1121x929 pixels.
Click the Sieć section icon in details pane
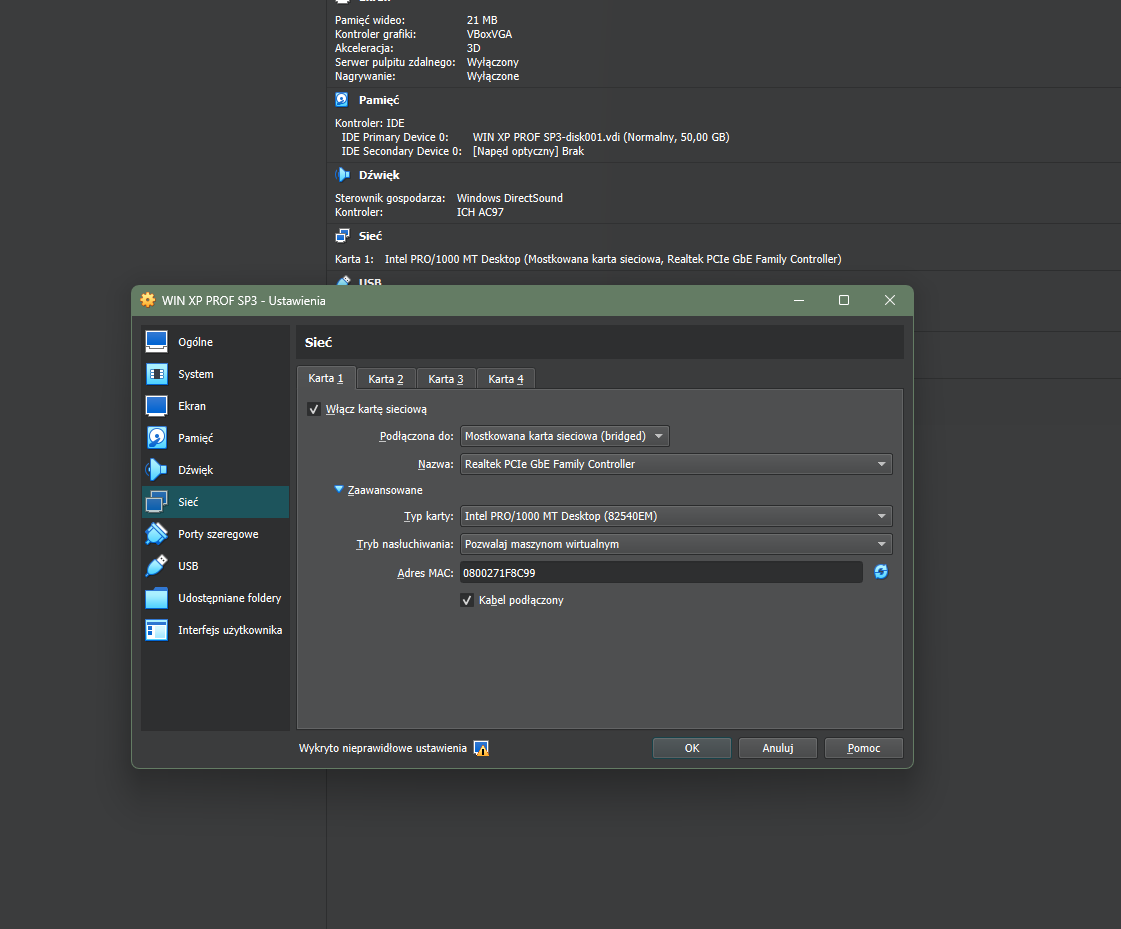(342, 235)
